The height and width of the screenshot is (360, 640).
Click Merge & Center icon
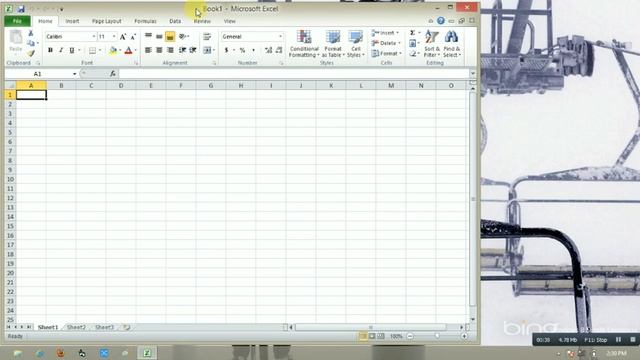pos(207,50)
